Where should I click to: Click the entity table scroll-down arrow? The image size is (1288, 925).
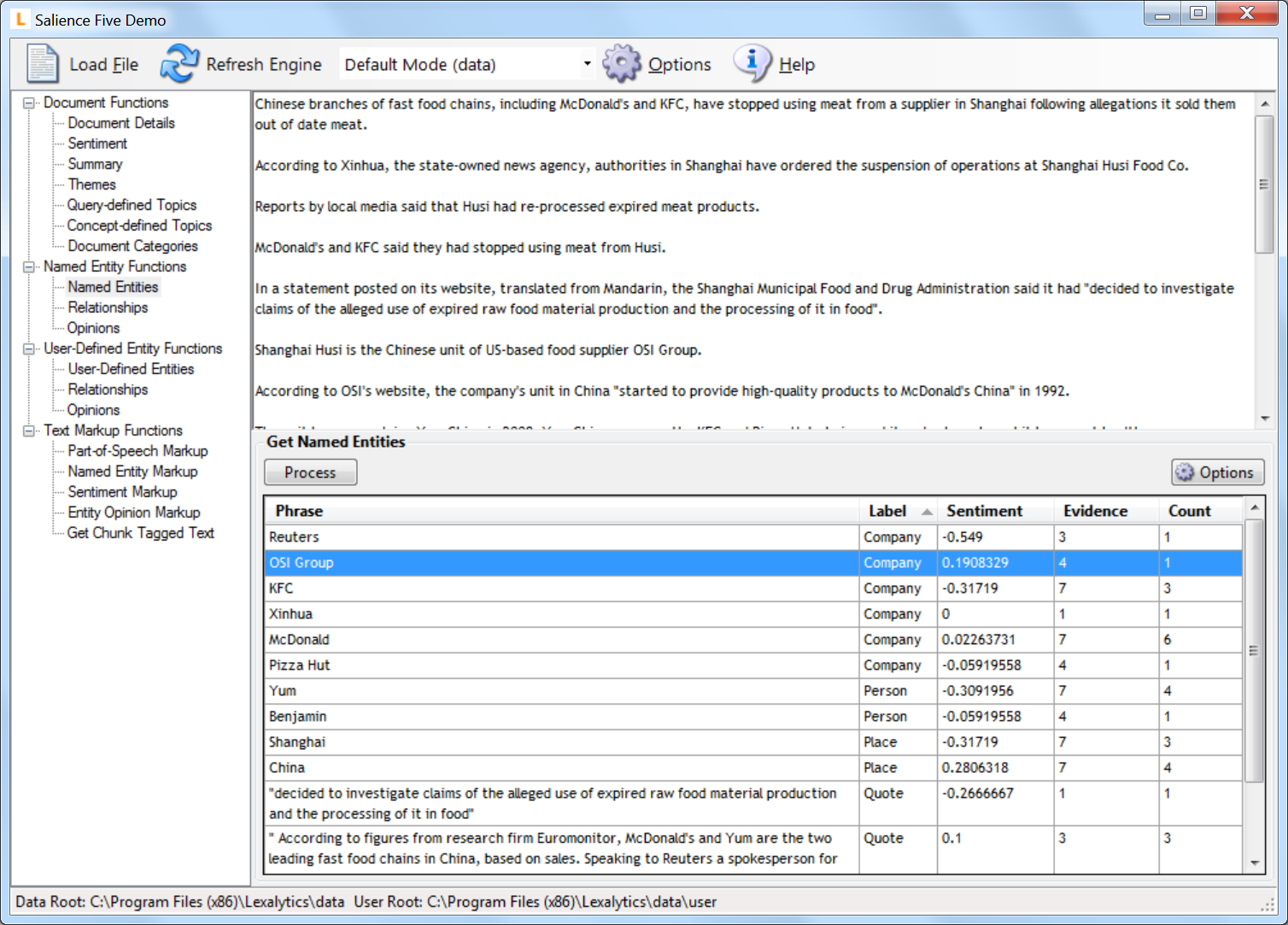(1254, 863)
